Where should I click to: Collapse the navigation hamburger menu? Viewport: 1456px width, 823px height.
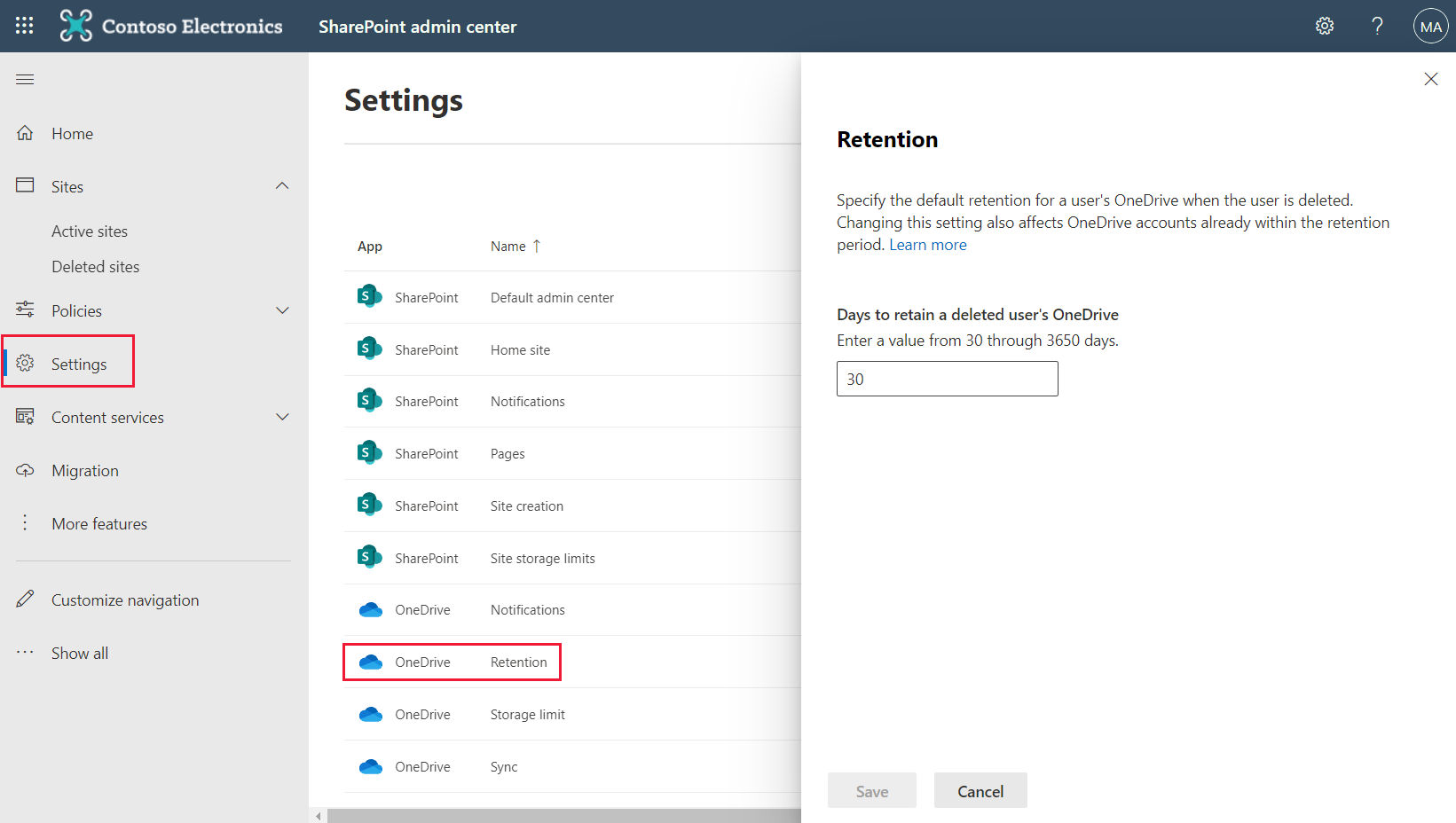click(25, 79)
